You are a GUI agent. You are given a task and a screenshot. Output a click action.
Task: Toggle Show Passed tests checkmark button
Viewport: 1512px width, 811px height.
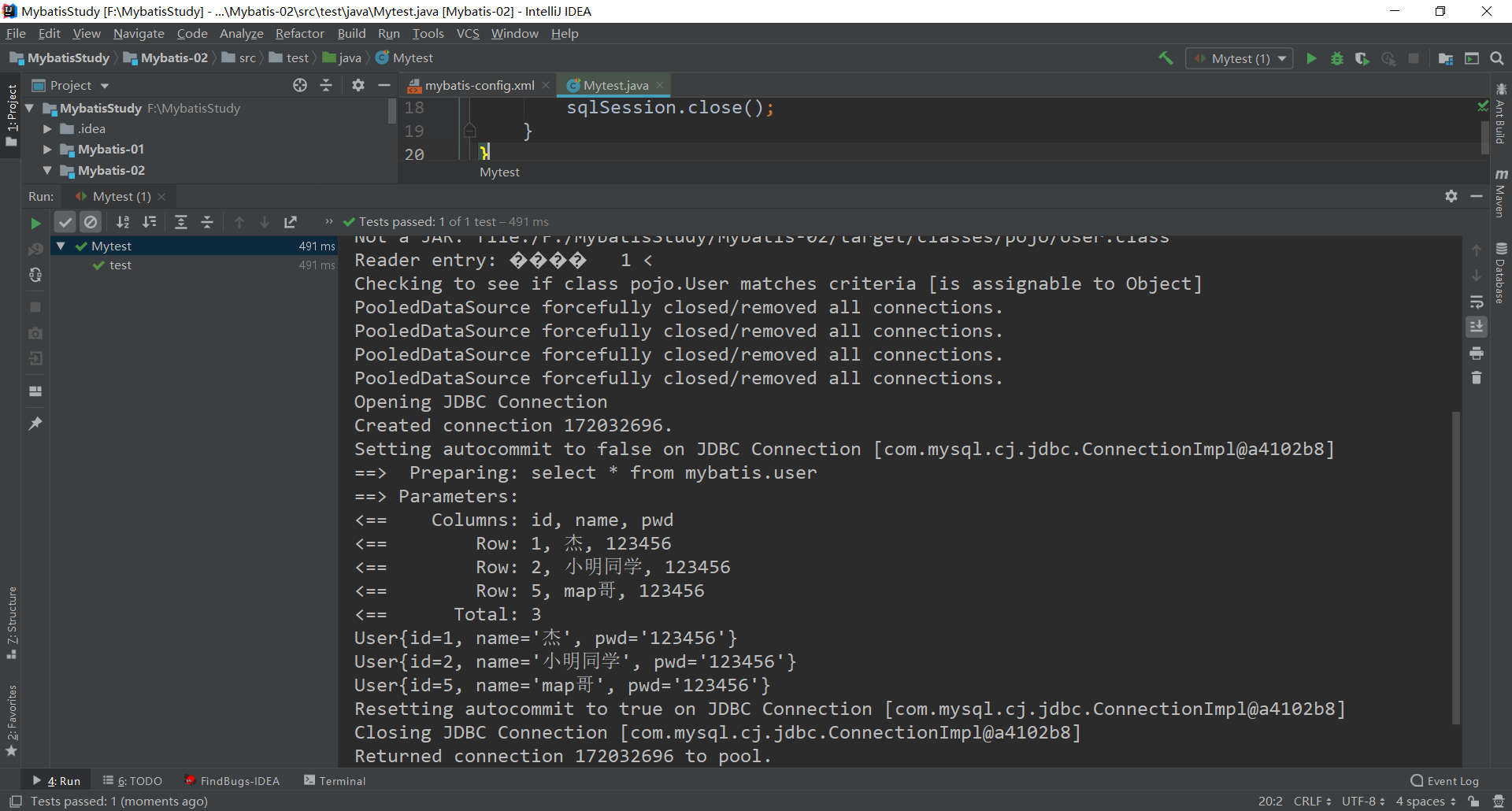[65, 222]
